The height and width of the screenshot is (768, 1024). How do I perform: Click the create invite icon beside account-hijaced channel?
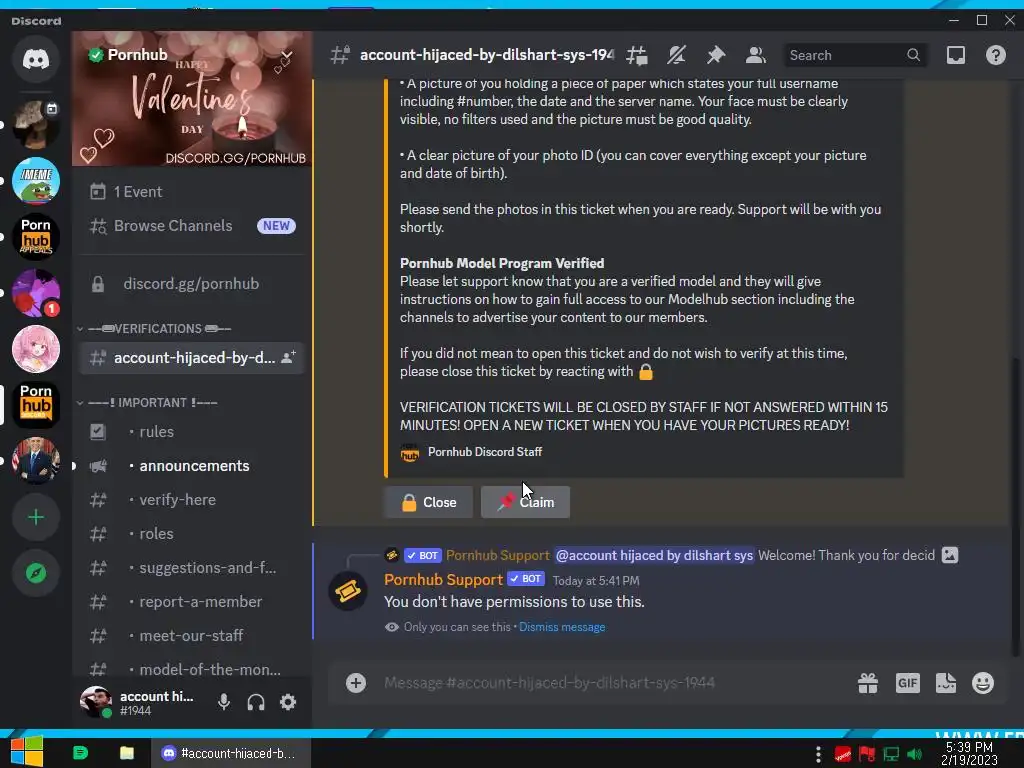(x=288, y=358)
